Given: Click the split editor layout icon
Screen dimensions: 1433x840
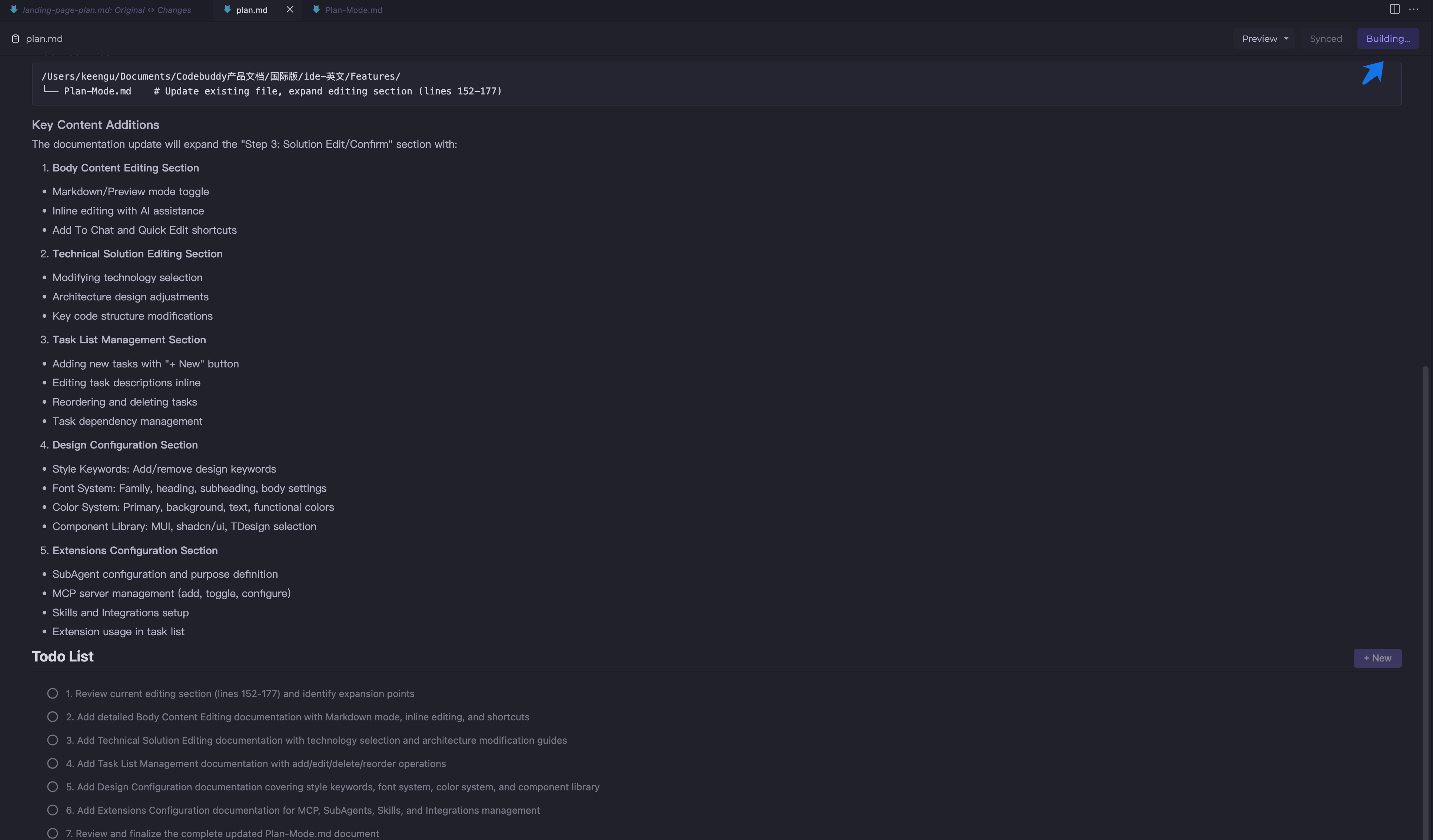Looking at the screenshot, I should point(1394,9).
